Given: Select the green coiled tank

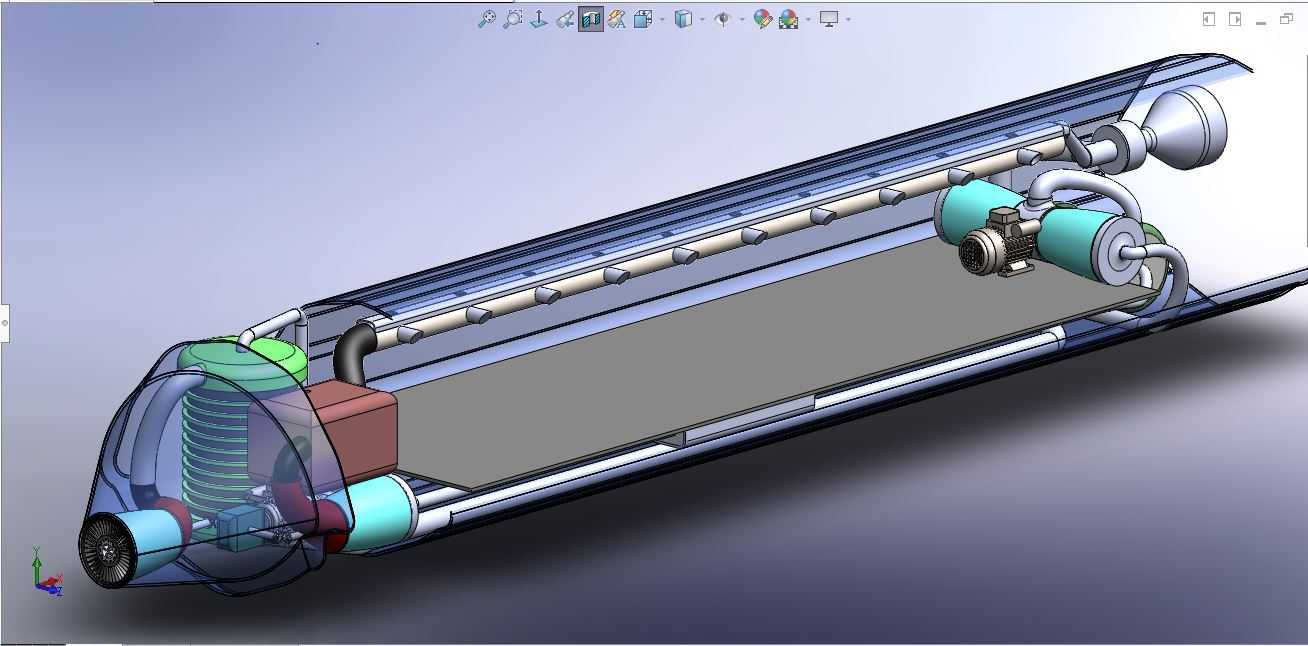Looking at the screenshot, I should pos(218,430).
